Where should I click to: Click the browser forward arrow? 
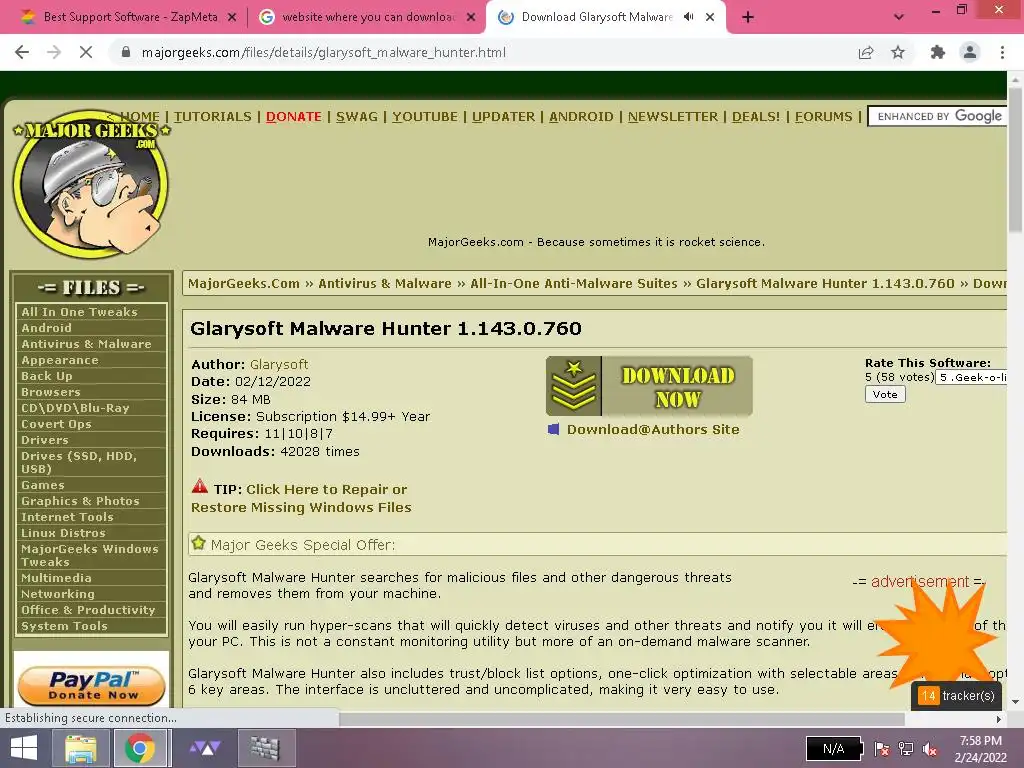point(54,52)
